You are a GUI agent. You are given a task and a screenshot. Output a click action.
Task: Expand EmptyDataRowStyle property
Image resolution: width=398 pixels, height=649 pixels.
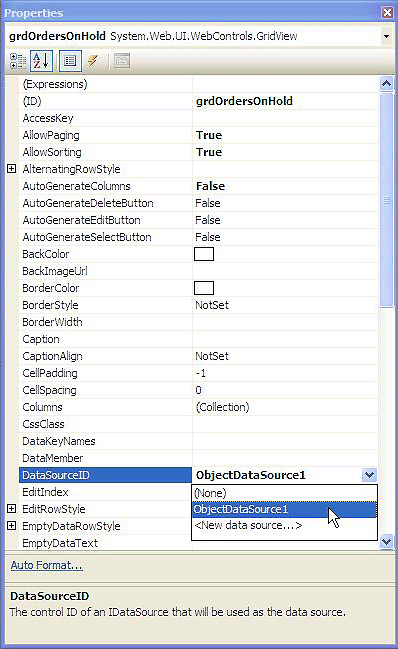tap(12, 526)
